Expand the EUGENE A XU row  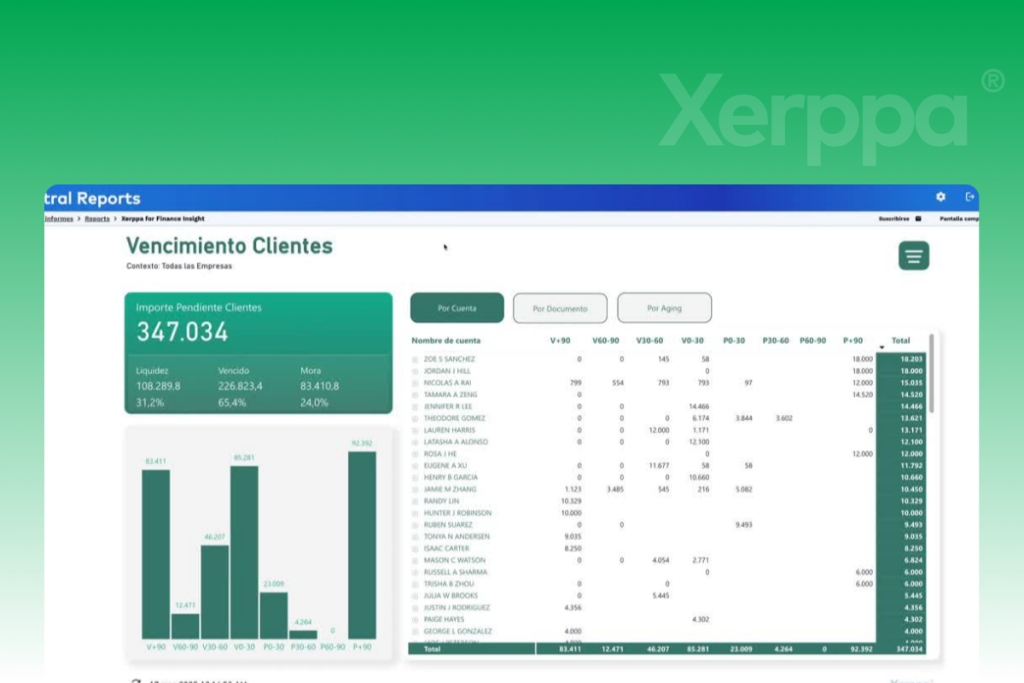point(415,466)
